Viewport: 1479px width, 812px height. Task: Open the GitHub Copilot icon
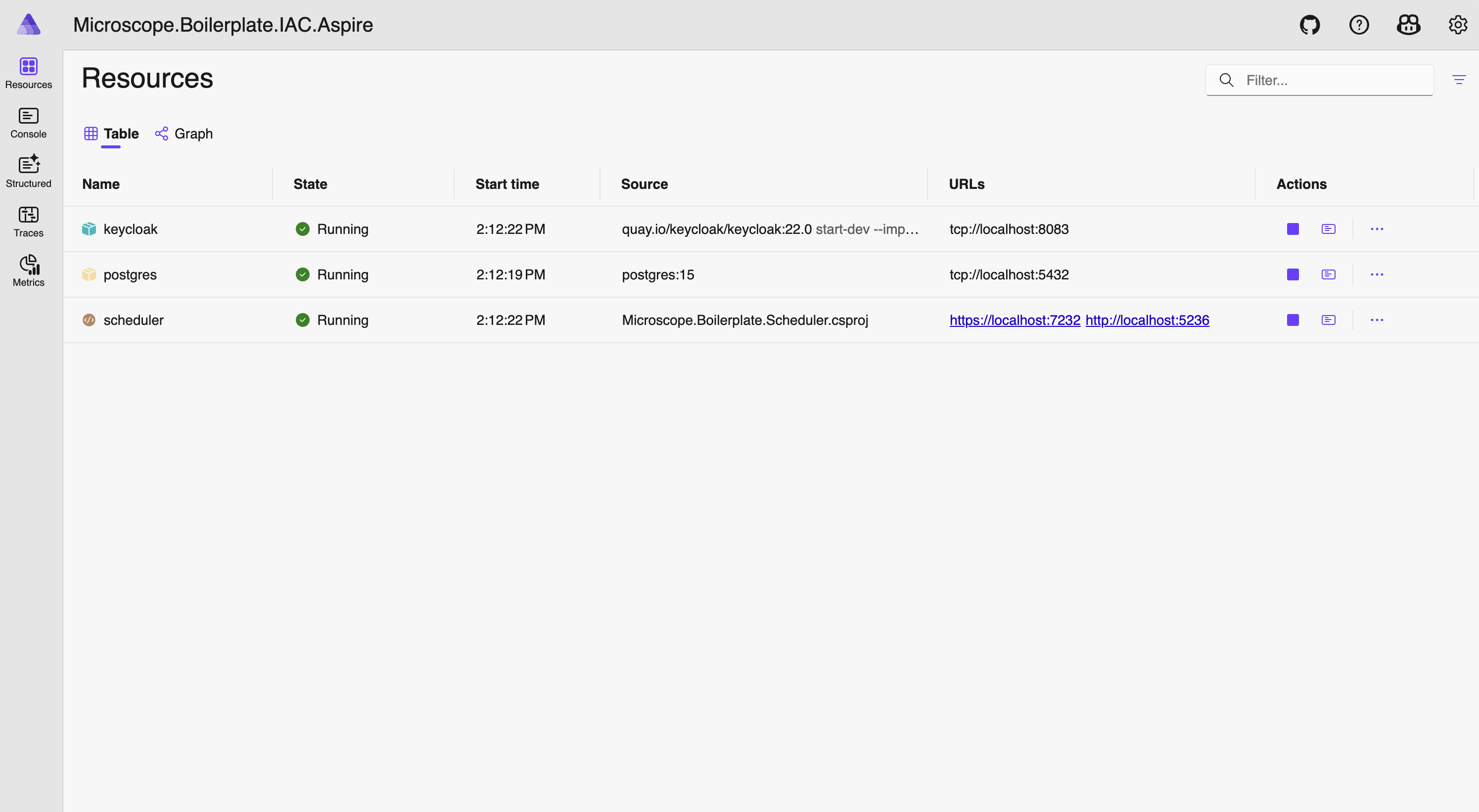click(1408, 25)
